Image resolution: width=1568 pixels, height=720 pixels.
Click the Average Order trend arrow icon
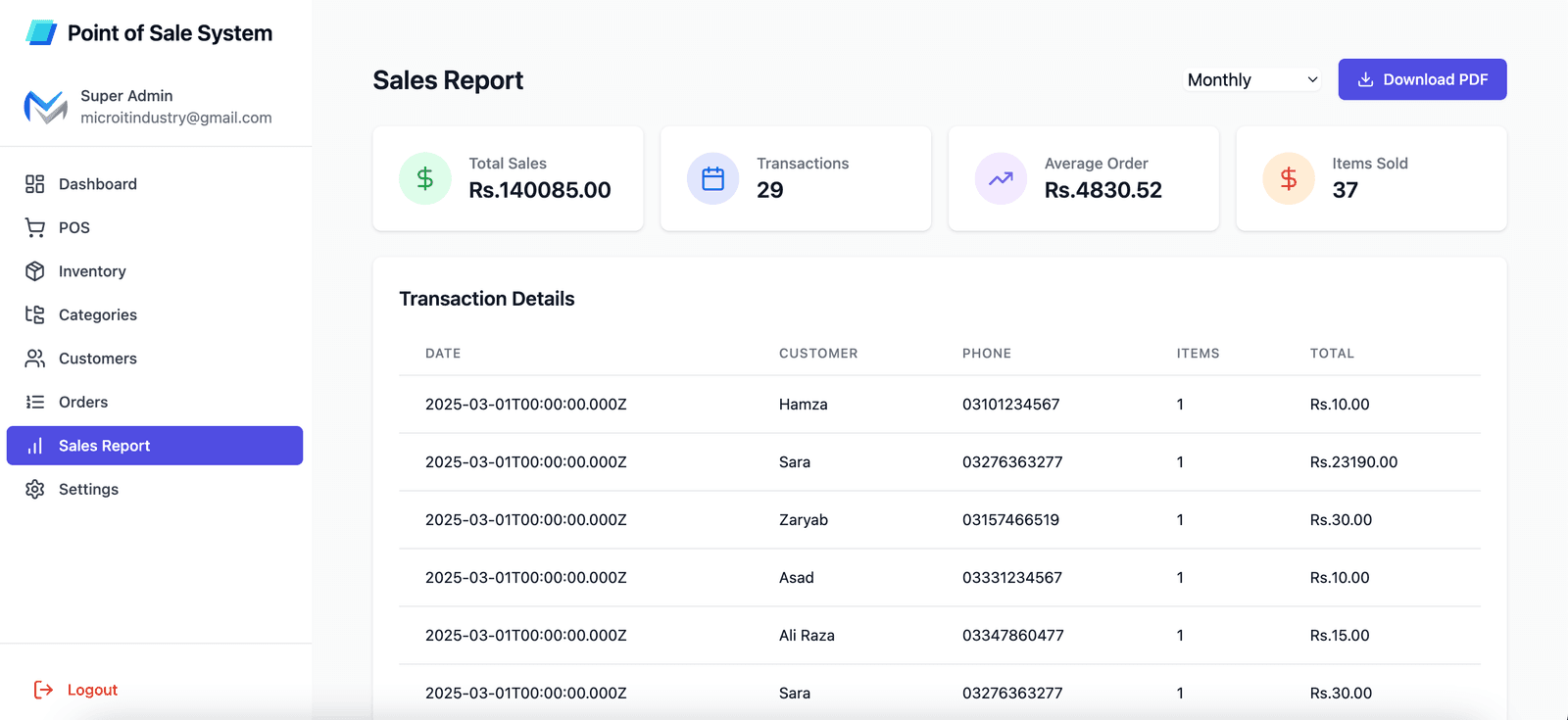click(1001, 178)
